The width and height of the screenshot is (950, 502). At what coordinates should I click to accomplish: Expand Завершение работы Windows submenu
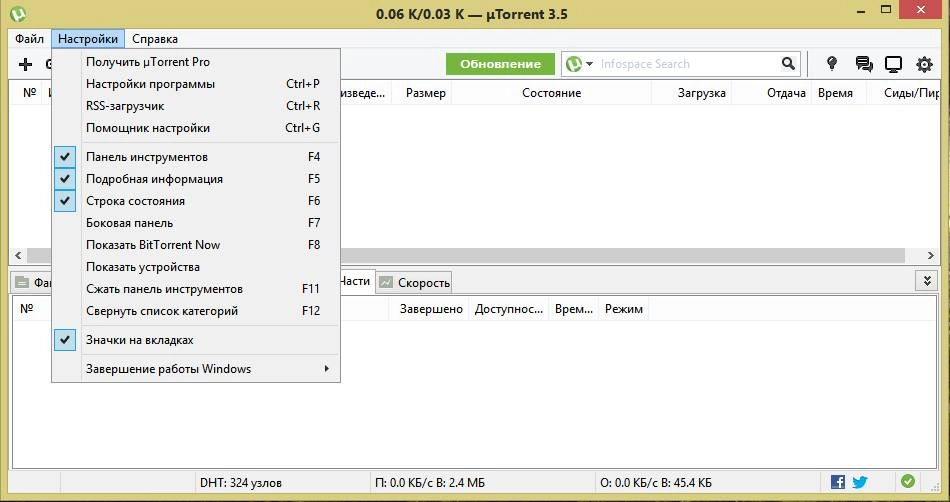point(196,369)
